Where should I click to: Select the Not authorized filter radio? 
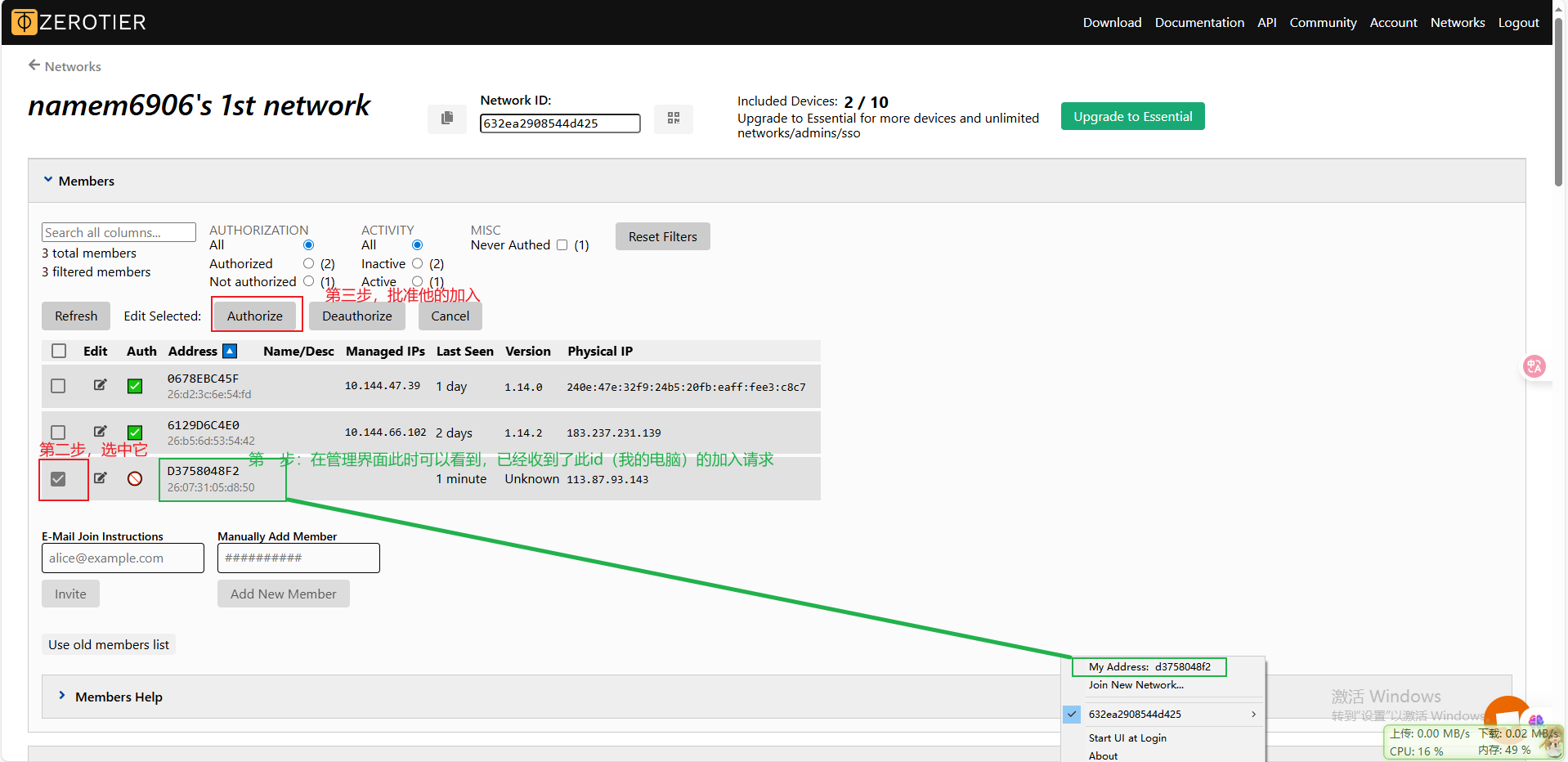tap(308, 281)
